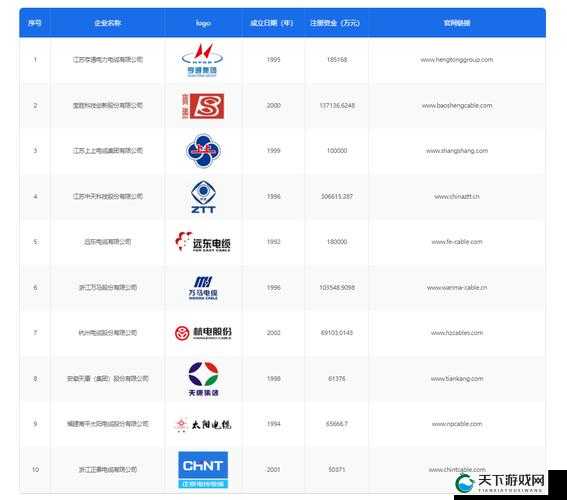This screenshot has width=567, height=500.
Task: Click registered capital value 185158
Action: [x=337, y=60]
